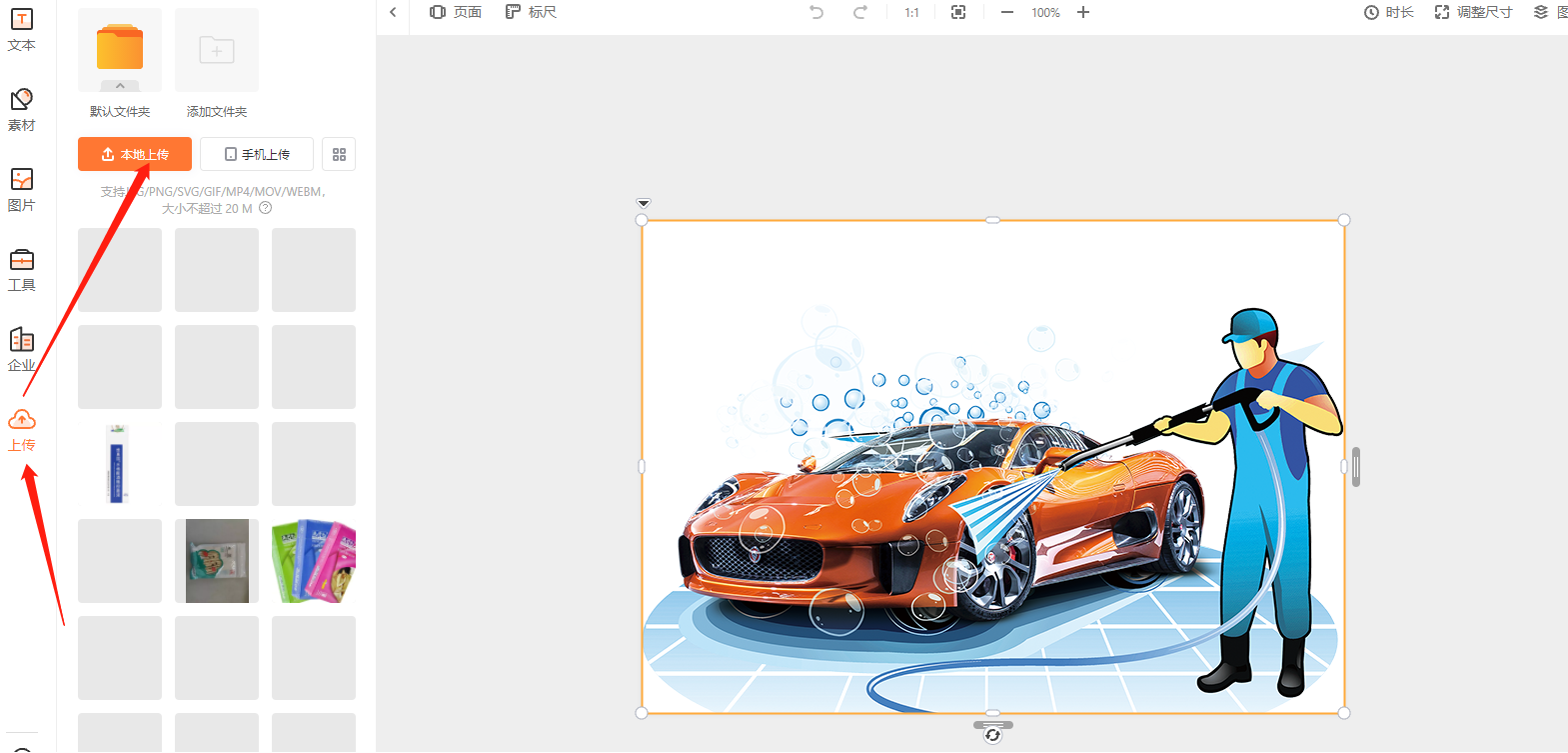Viewport: 1568px width, 753px height.
Task: Click the 本地上传 local upload button
Action: [x=135, y=154]
